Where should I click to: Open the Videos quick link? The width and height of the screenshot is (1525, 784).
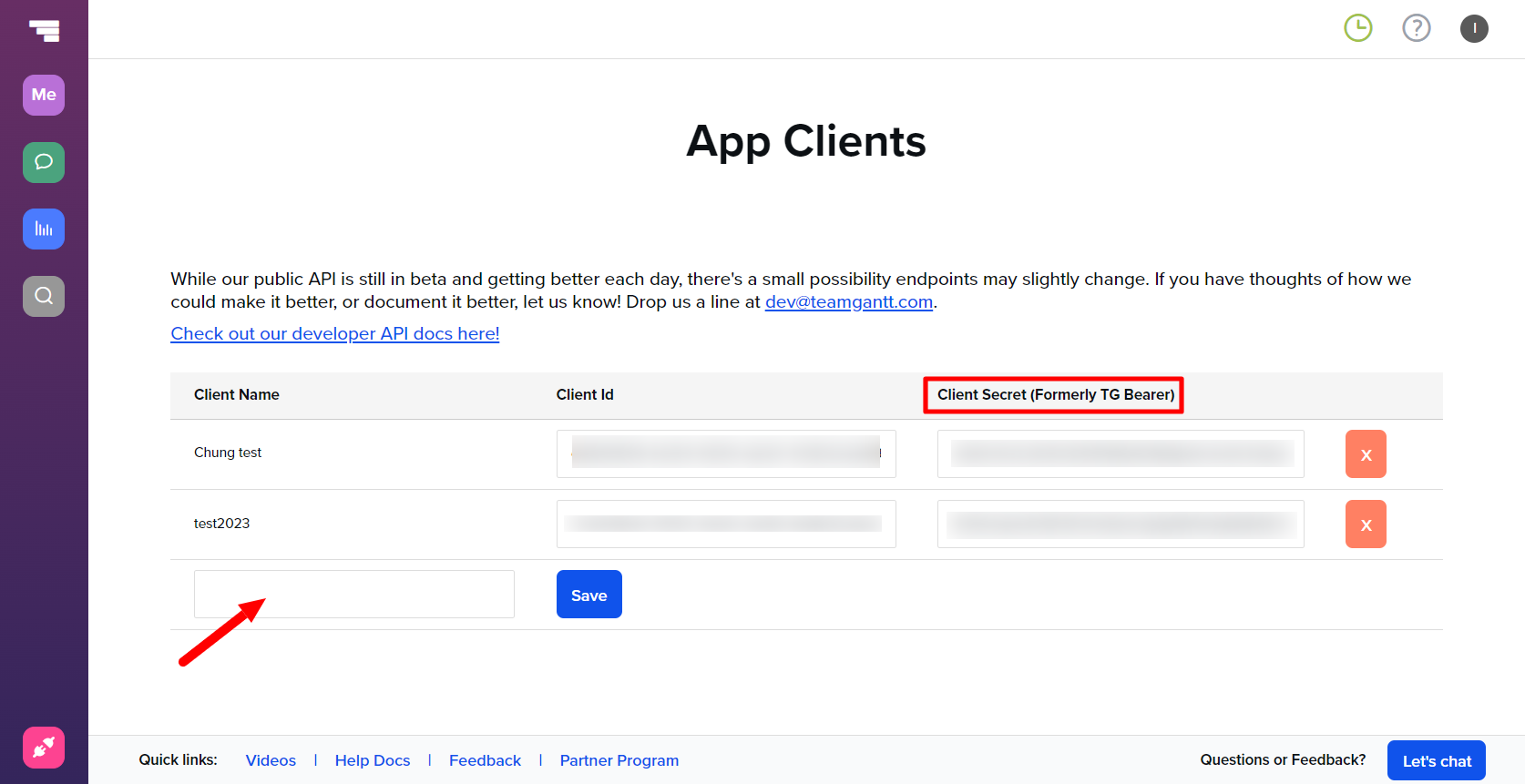[271, 760]
